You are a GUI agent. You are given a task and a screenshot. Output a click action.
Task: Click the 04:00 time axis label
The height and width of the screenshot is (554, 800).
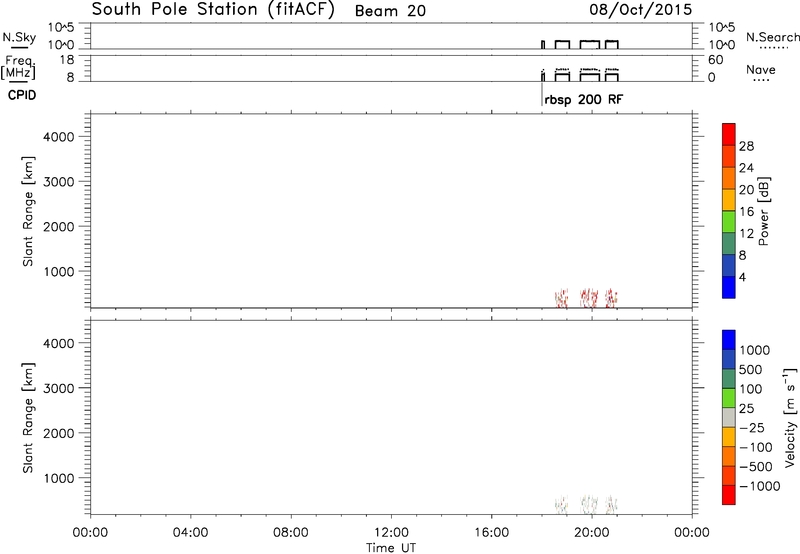[191, 532]
